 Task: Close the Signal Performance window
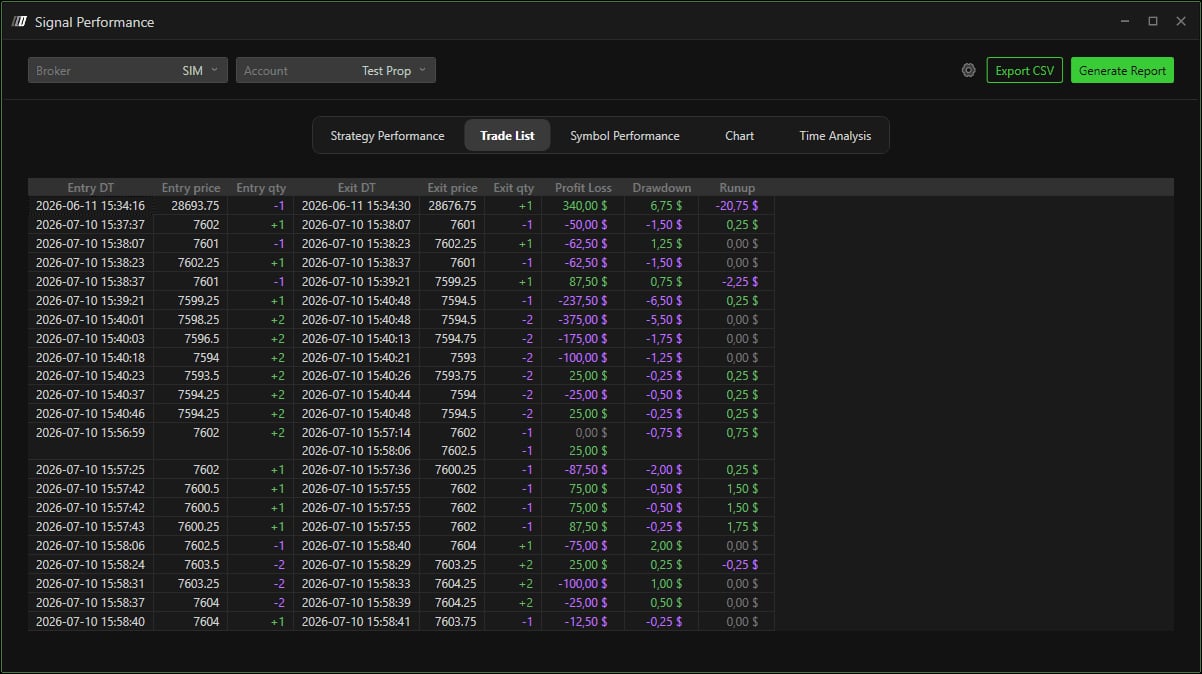1179,21
